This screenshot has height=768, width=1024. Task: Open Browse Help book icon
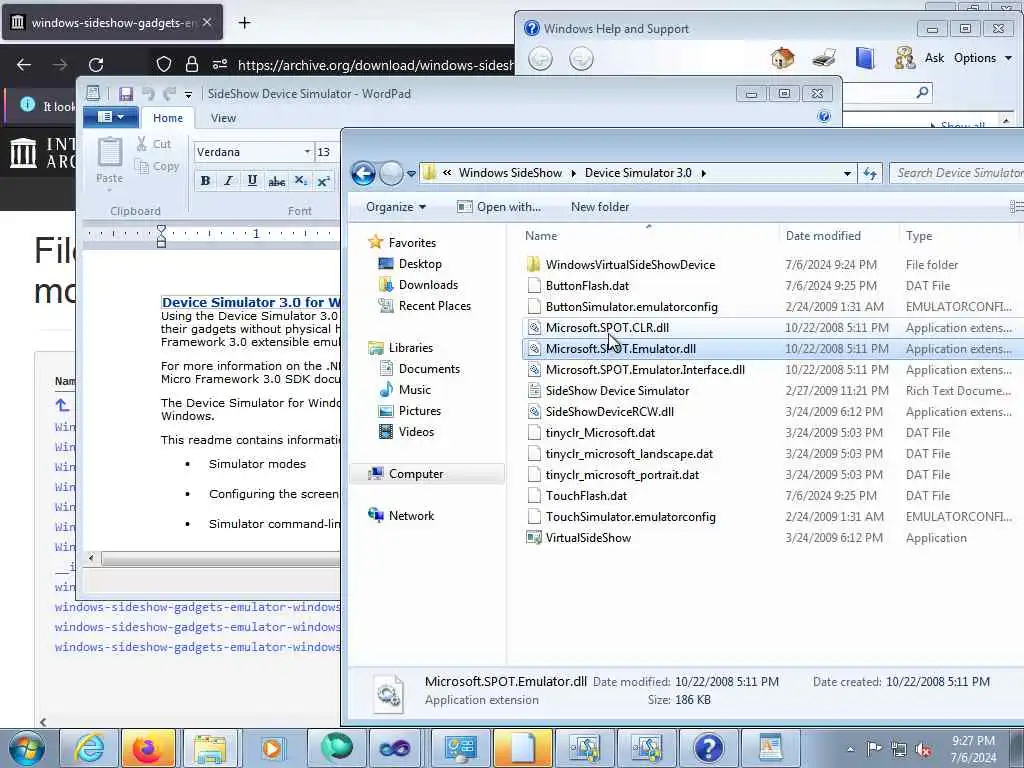click(865, 58)
